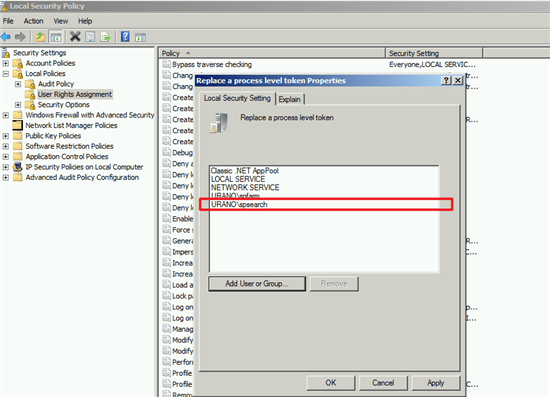Click the Account Policies folder icon
The image size is (550, 397).
click(x=18, y=63)
